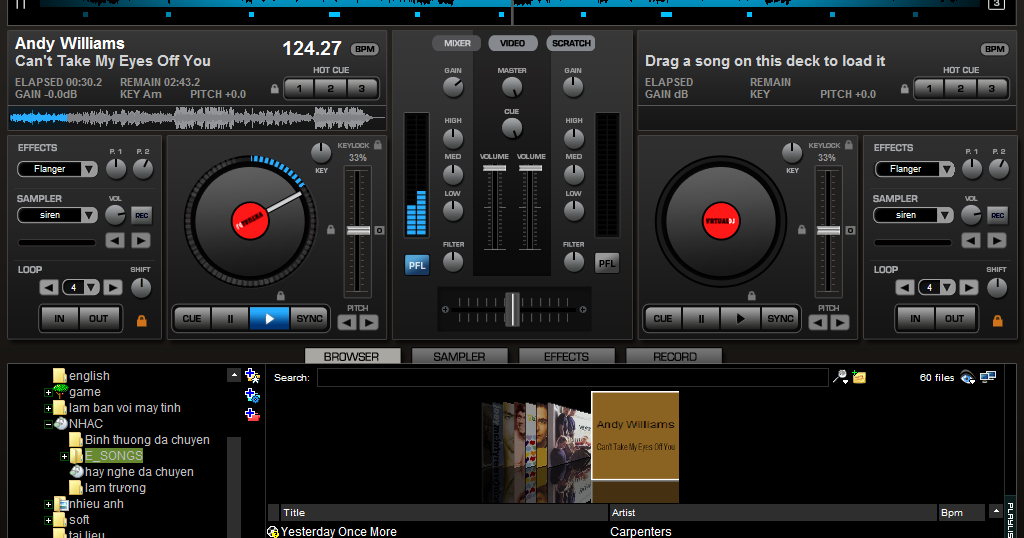Double loop length on left deck
The width and height of the screenshot is (1024, 538).
click(112, 287)
